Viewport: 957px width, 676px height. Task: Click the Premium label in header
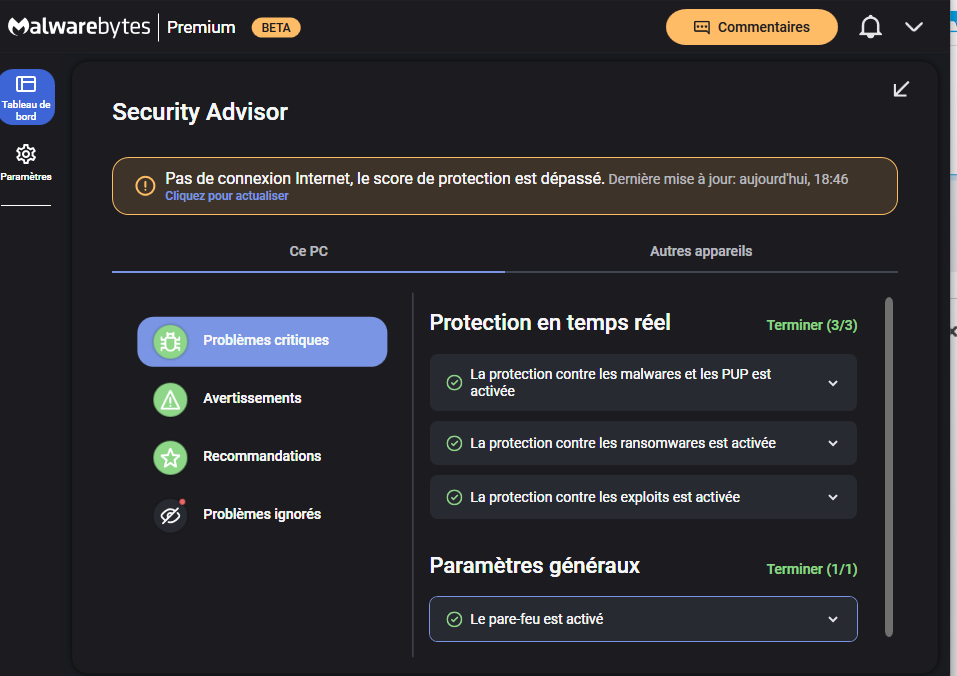pos(201,27)
